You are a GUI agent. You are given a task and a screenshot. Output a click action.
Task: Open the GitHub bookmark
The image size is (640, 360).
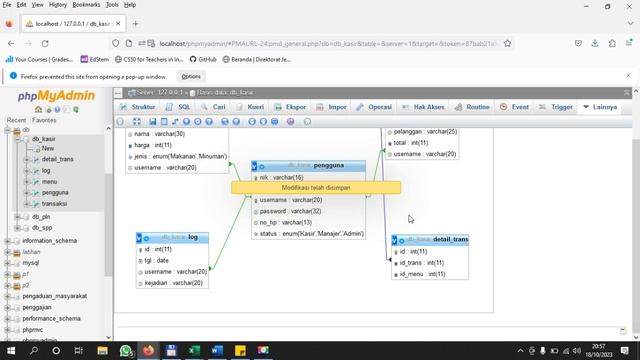203,60
